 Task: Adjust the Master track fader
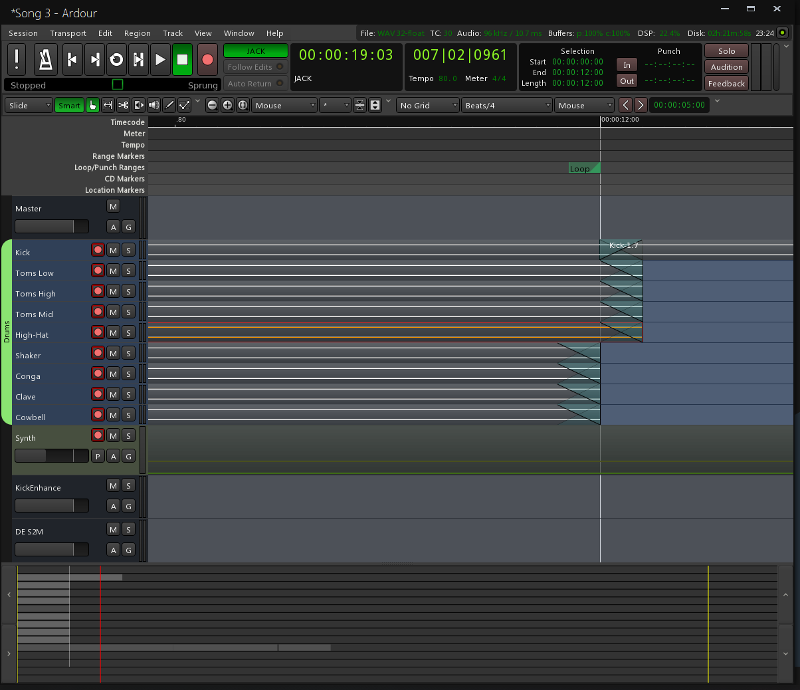[x=44, y=227]
